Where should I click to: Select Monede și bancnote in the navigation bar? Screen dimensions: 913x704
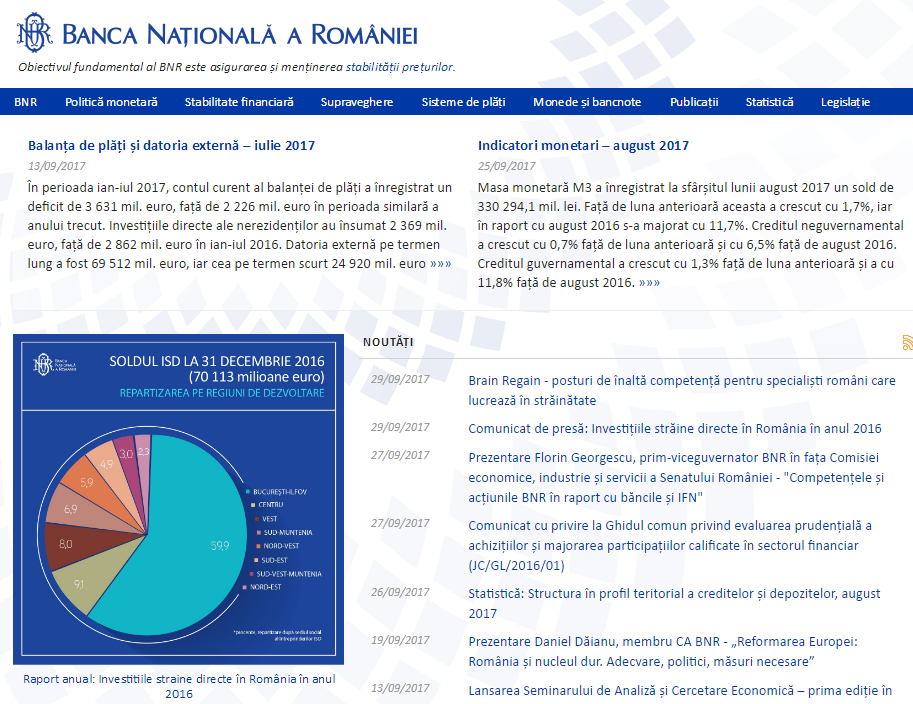click(587, 102)
